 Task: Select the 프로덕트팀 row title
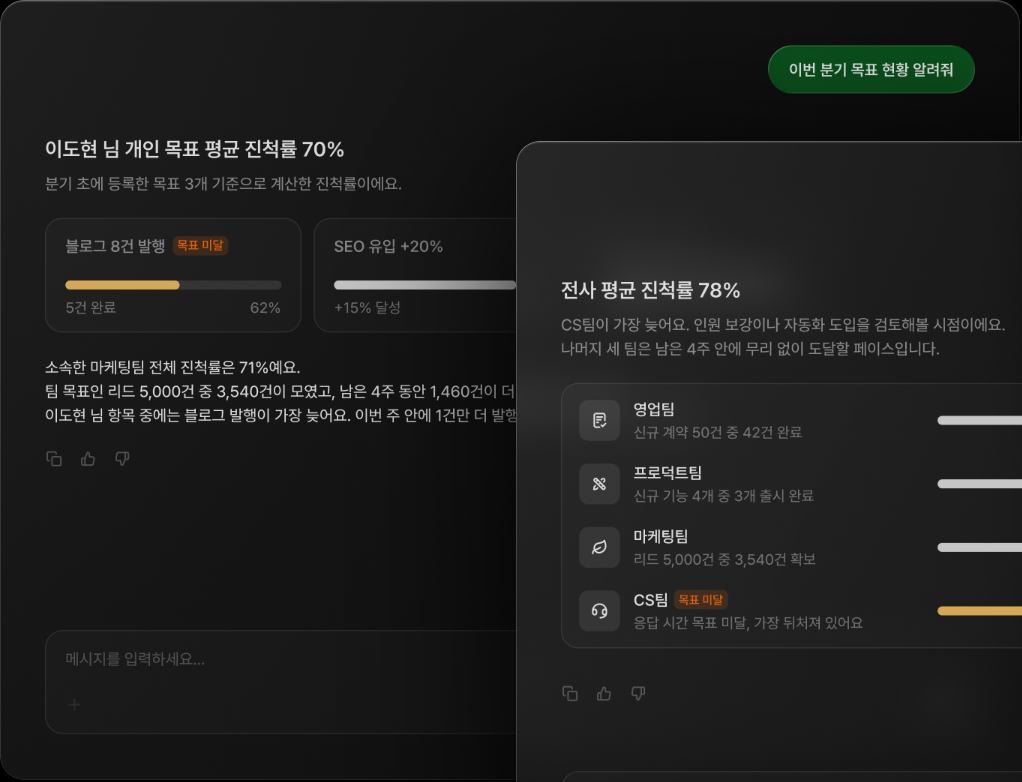coord(667,472)
